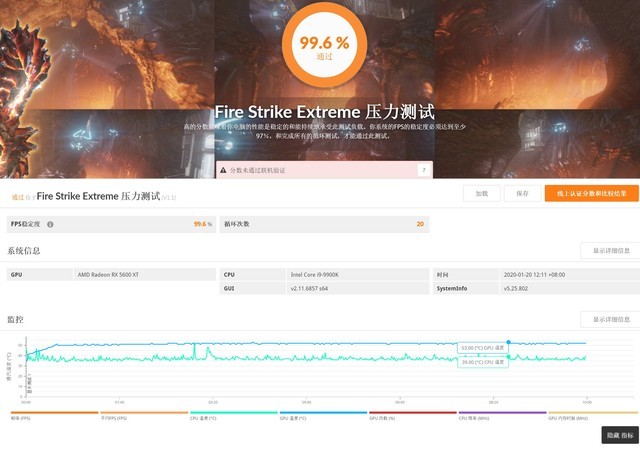Click the 03:20 tick on the chart time axis
The width and height of the screenshot is (640, 457).
[213, 402]
